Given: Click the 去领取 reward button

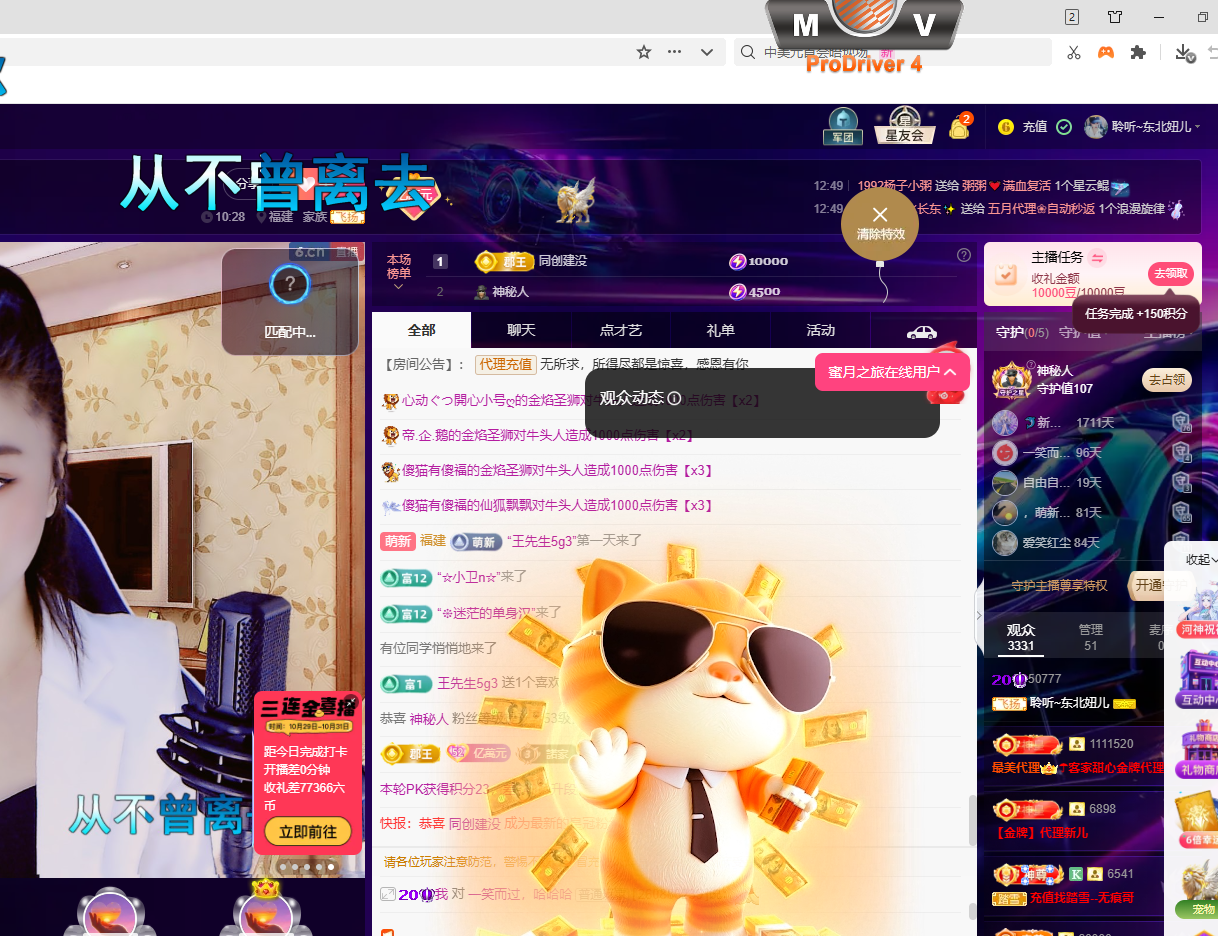Looking at the screenshot, I should coord(1170,274).
